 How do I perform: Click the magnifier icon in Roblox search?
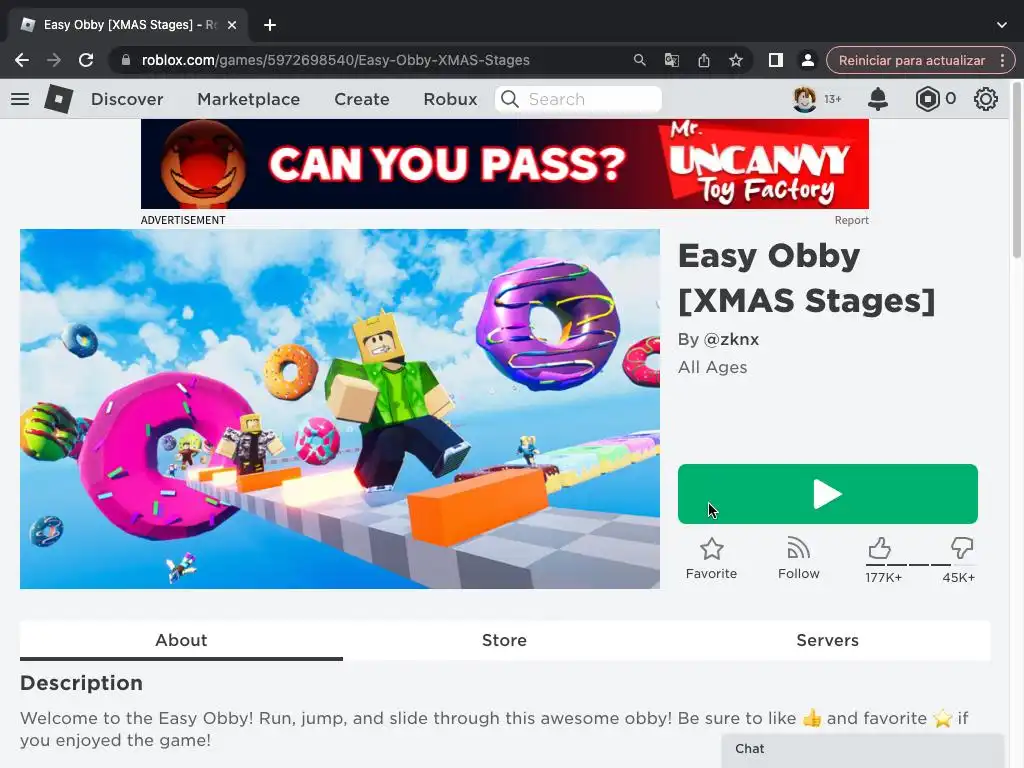click(510, 99)
